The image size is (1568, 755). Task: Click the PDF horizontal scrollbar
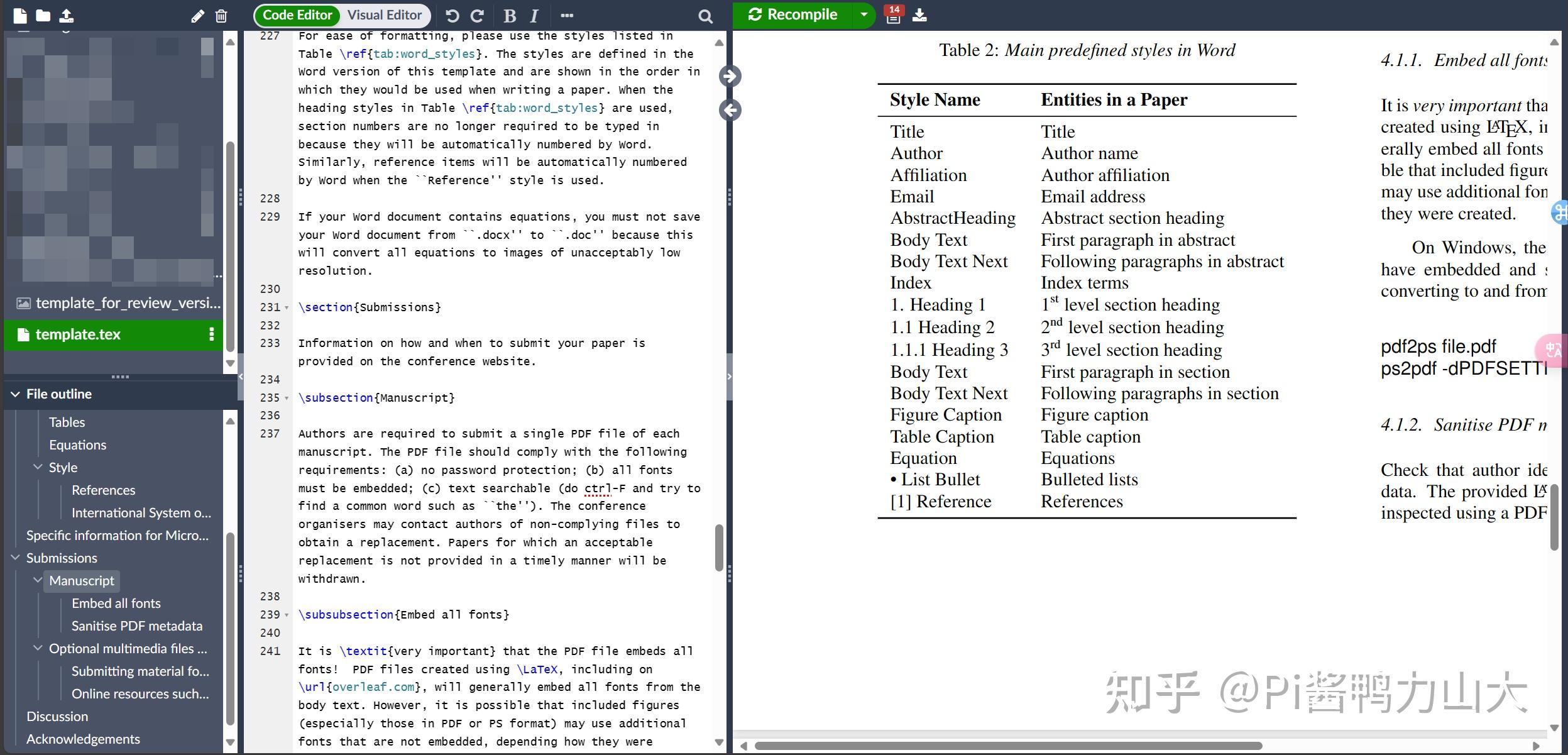click(1008, 746)
